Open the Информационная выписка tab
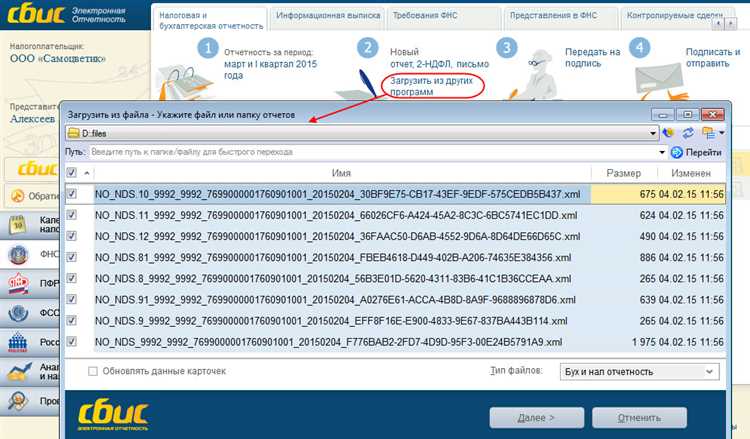750x439 pixels. click(328, 15)
